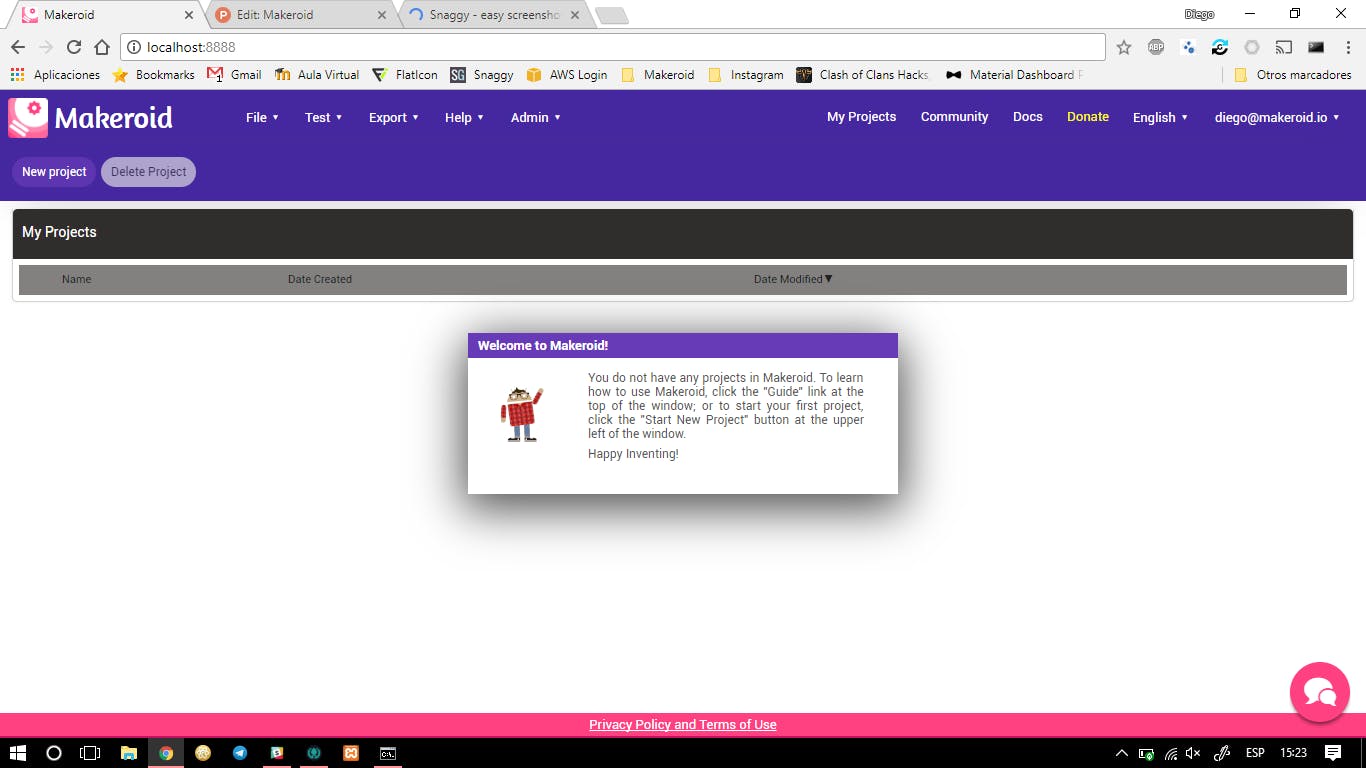The height and width of the screenshot is (768, 1366).
Task: Open Windows Ink Workspace pen icon
Action: coord(1221,753)
